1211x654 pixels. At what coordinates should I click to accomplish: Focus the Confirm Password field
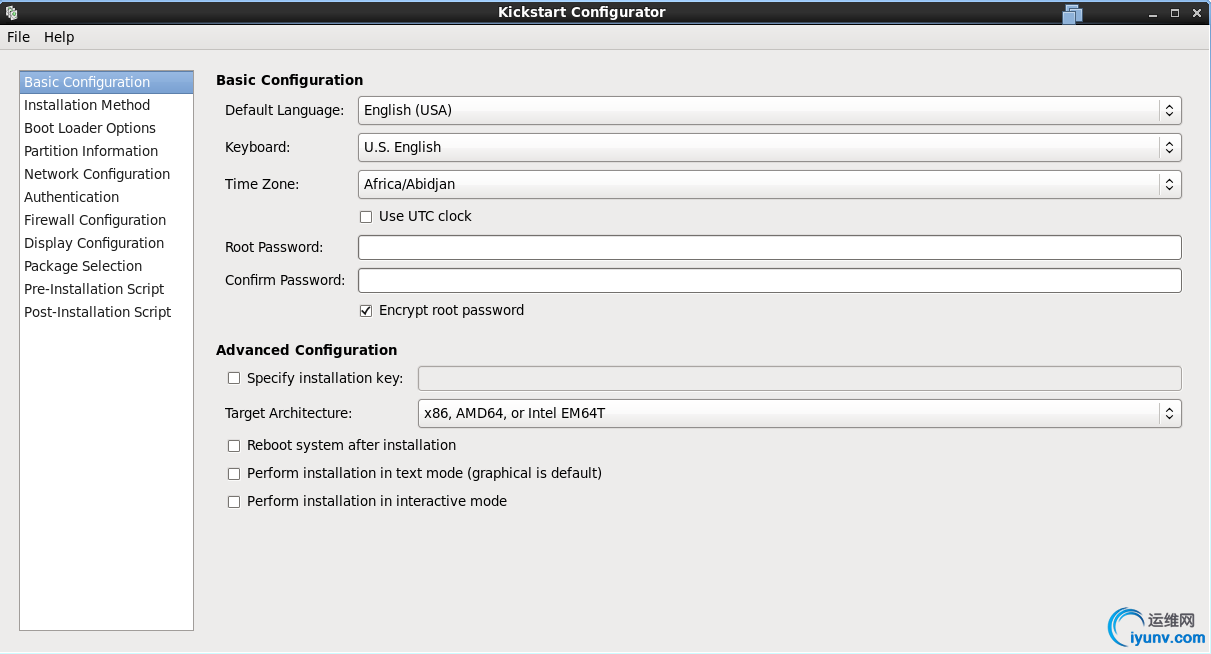769,280
